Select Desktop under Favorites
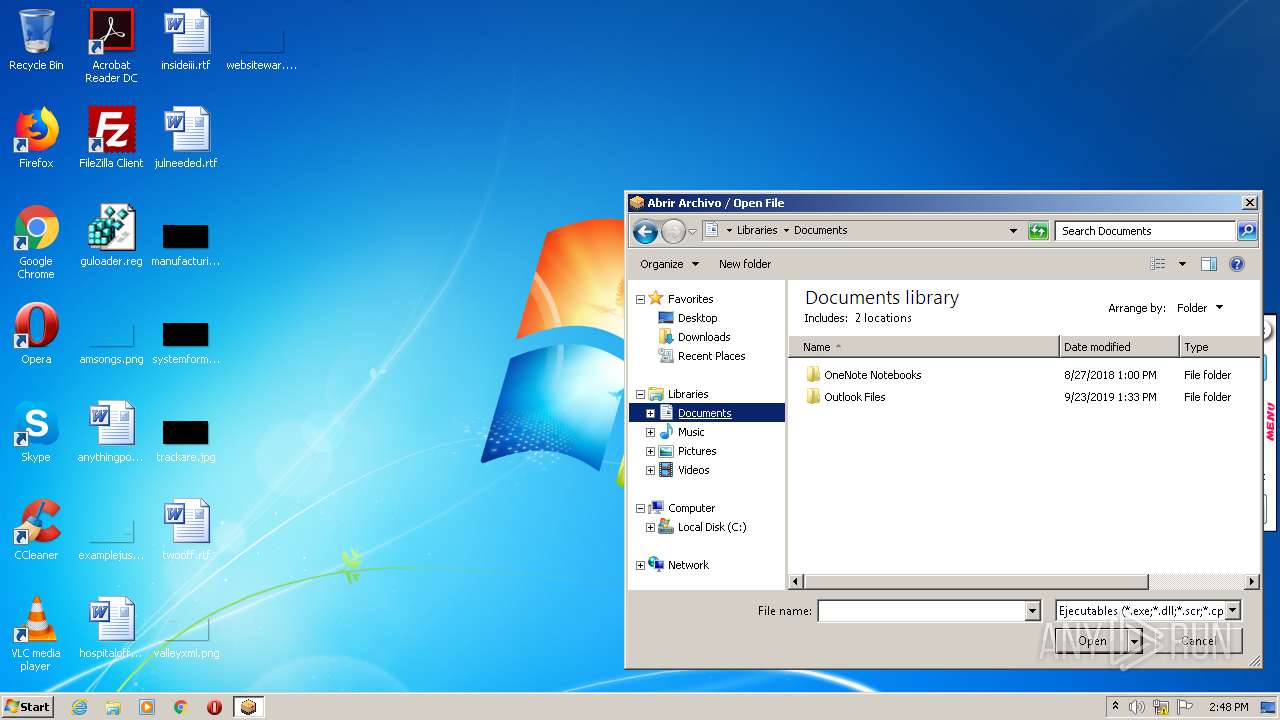The height and width of the screenshot is (720, 1280). (697, 318)
